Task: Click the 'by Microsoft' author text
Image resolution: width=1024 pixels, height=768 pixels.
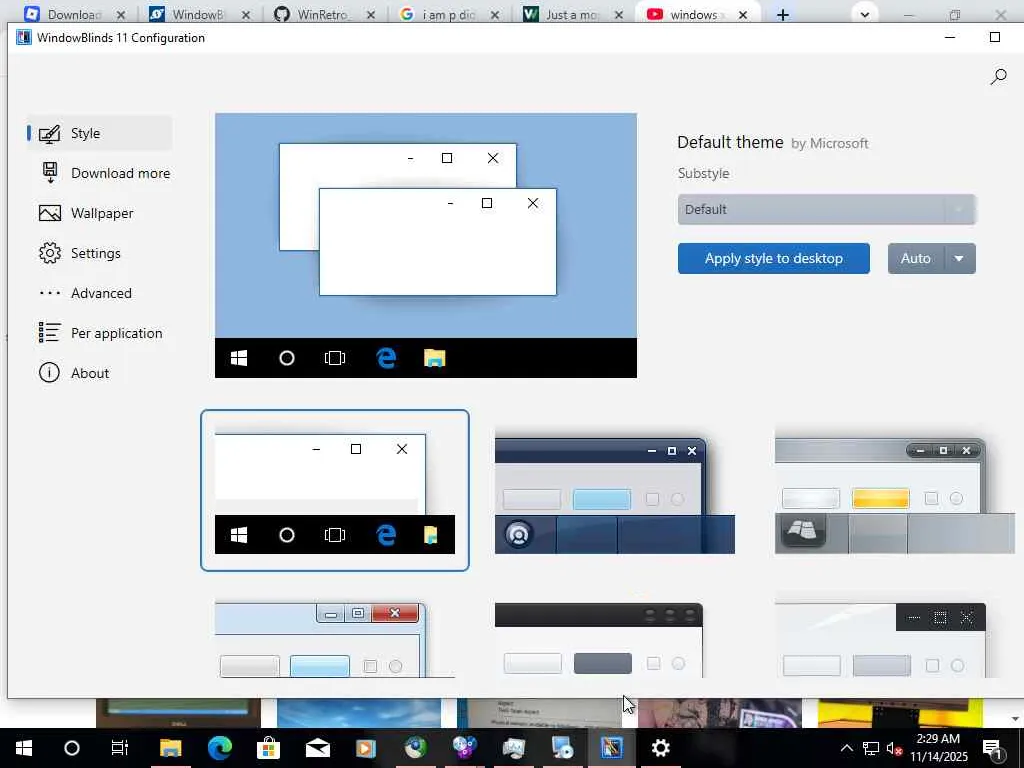Action: click(x=830, y=144)
